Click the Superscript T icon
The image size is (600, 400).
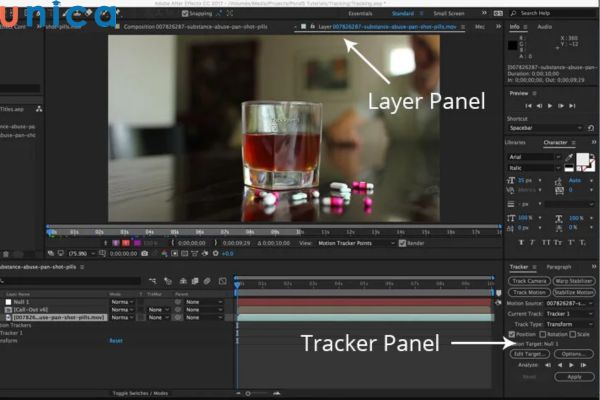(x=571, y=243)
